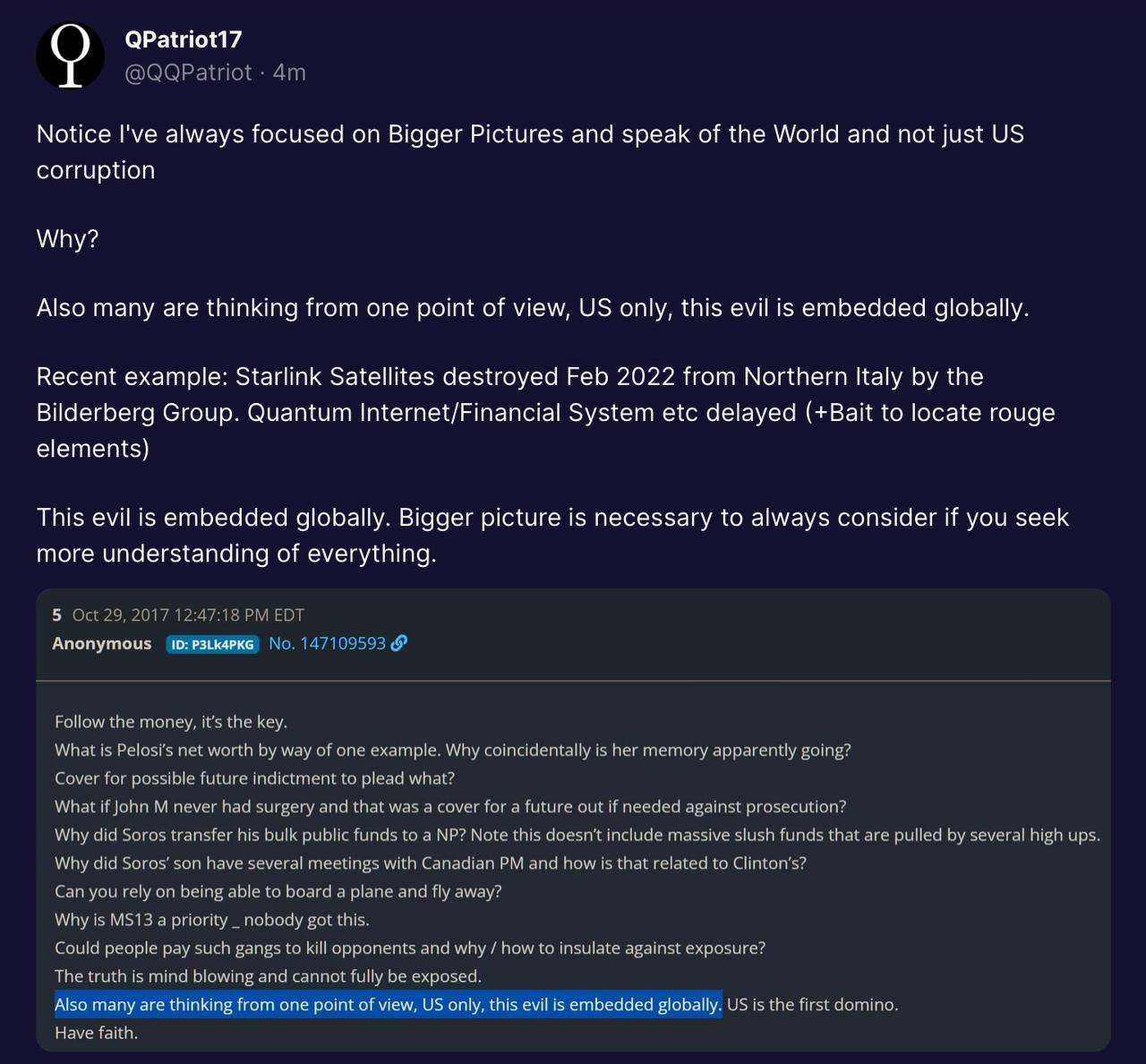This screenshot has height=1064, width=1146.
Task: Click the "Why?" line in the post
Action: tap(67, 239)
